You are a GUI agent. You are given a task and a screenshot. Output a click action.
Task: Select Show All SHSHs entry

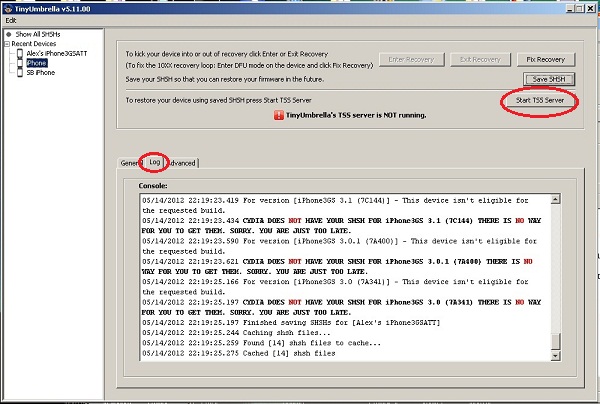click(38, 34)
